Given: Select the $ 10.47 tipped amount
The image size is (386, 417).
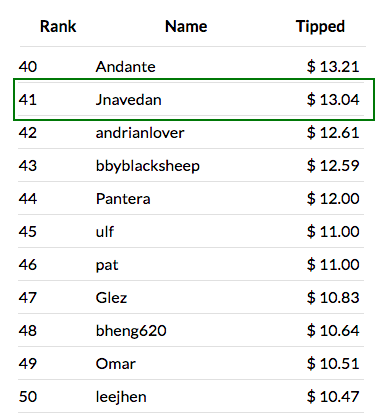Looking at the screenshot, I should pos(333,397).
